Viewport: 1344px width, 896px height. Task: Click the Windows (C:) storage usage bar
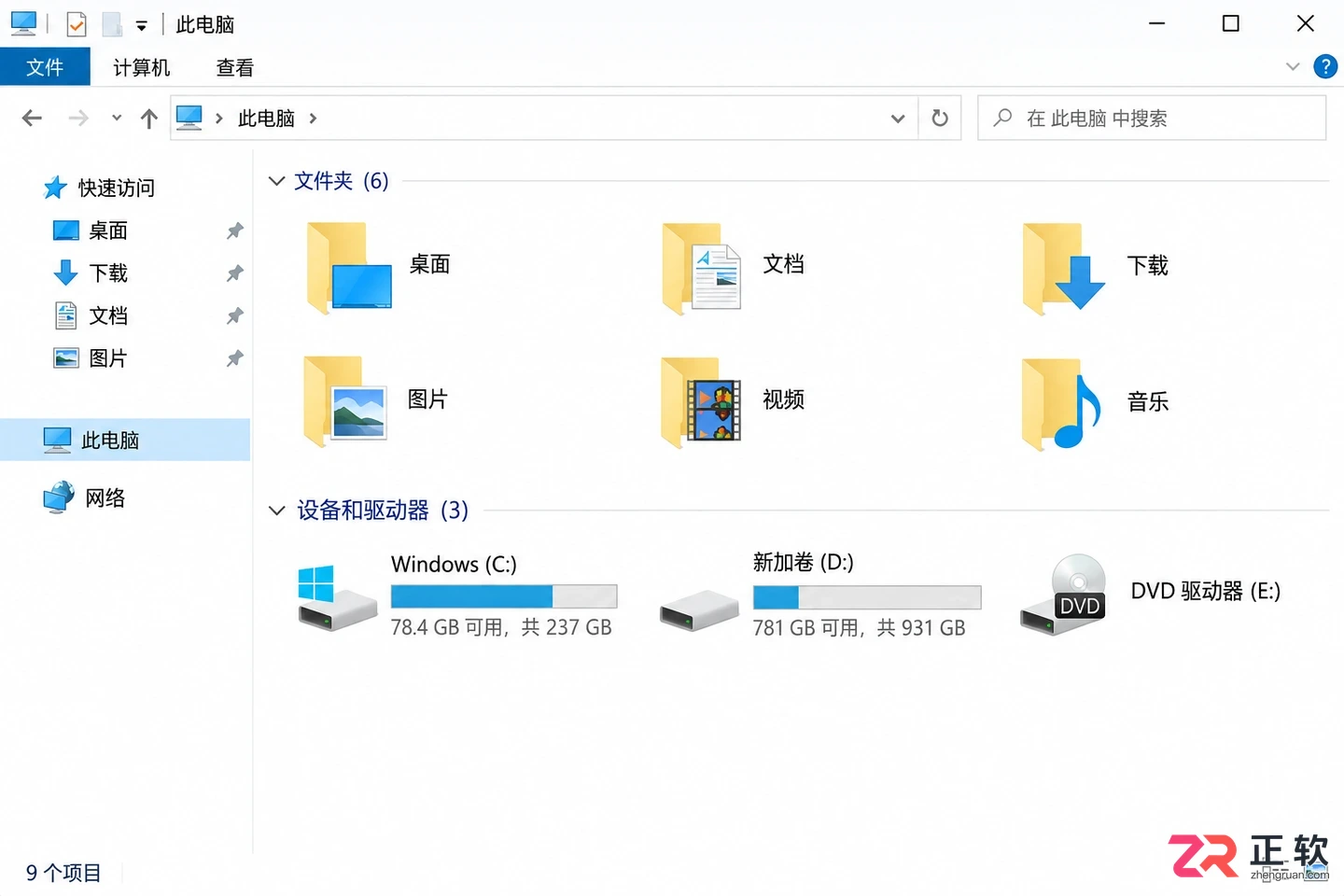(x=504, y=595)
